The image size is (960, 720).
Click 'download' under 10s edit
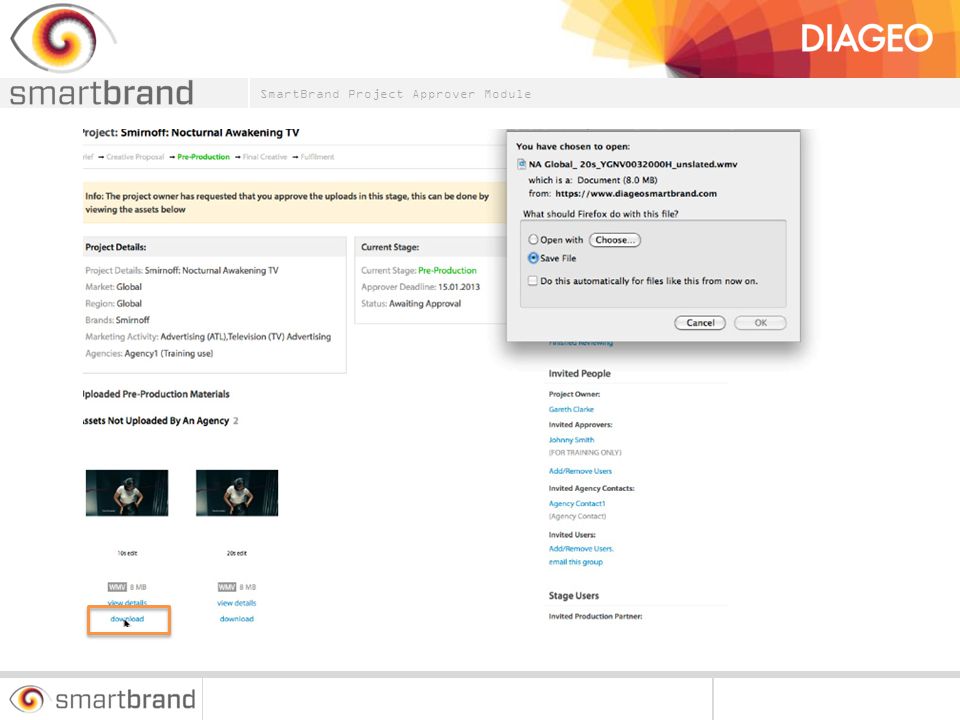click(x=127, y=619)
